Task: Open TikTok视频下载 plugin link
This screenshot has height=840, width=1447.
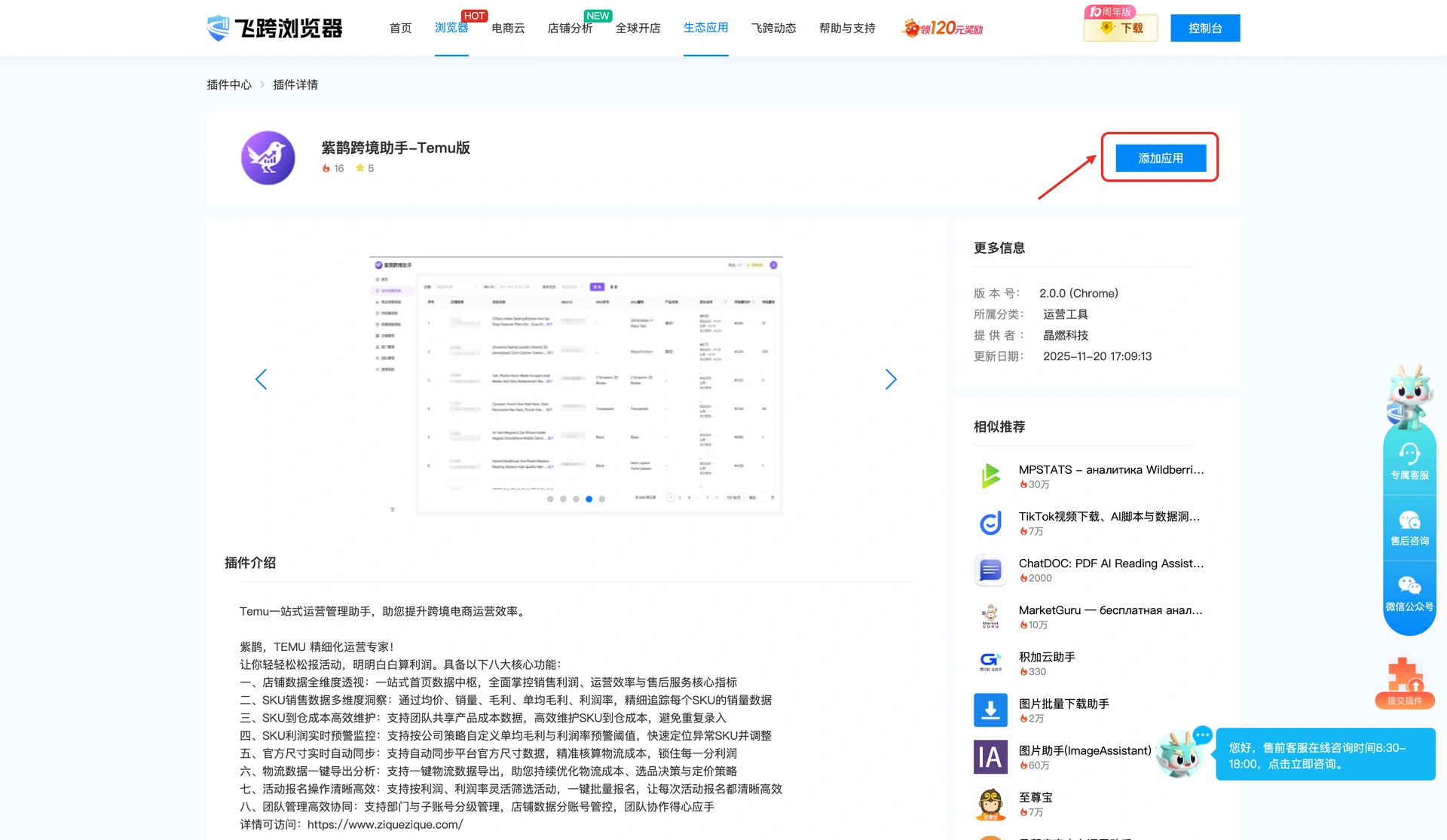Action: coord(1109,516)
